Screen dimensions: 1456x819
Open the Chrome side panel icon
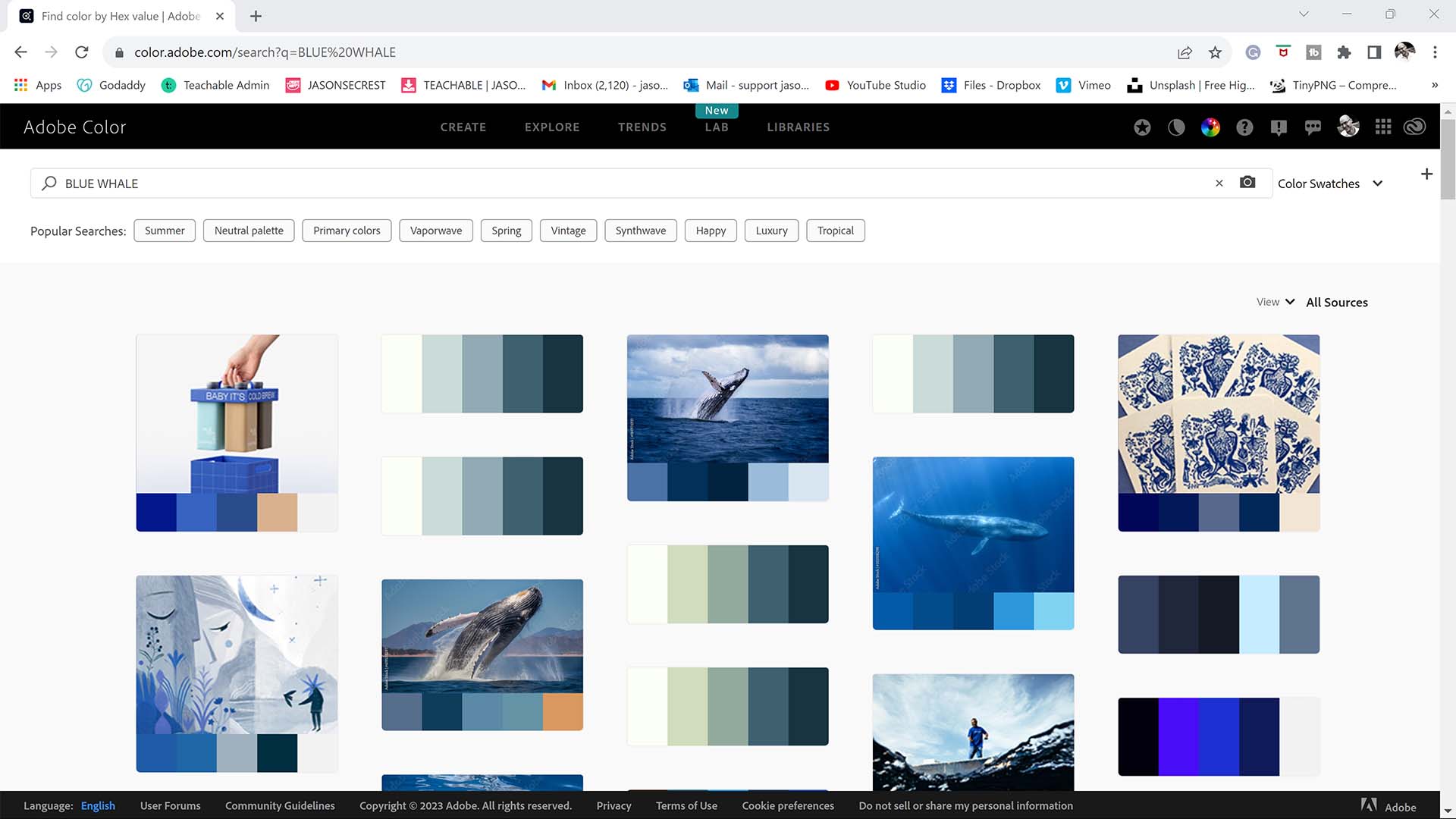click(1374, 52)
